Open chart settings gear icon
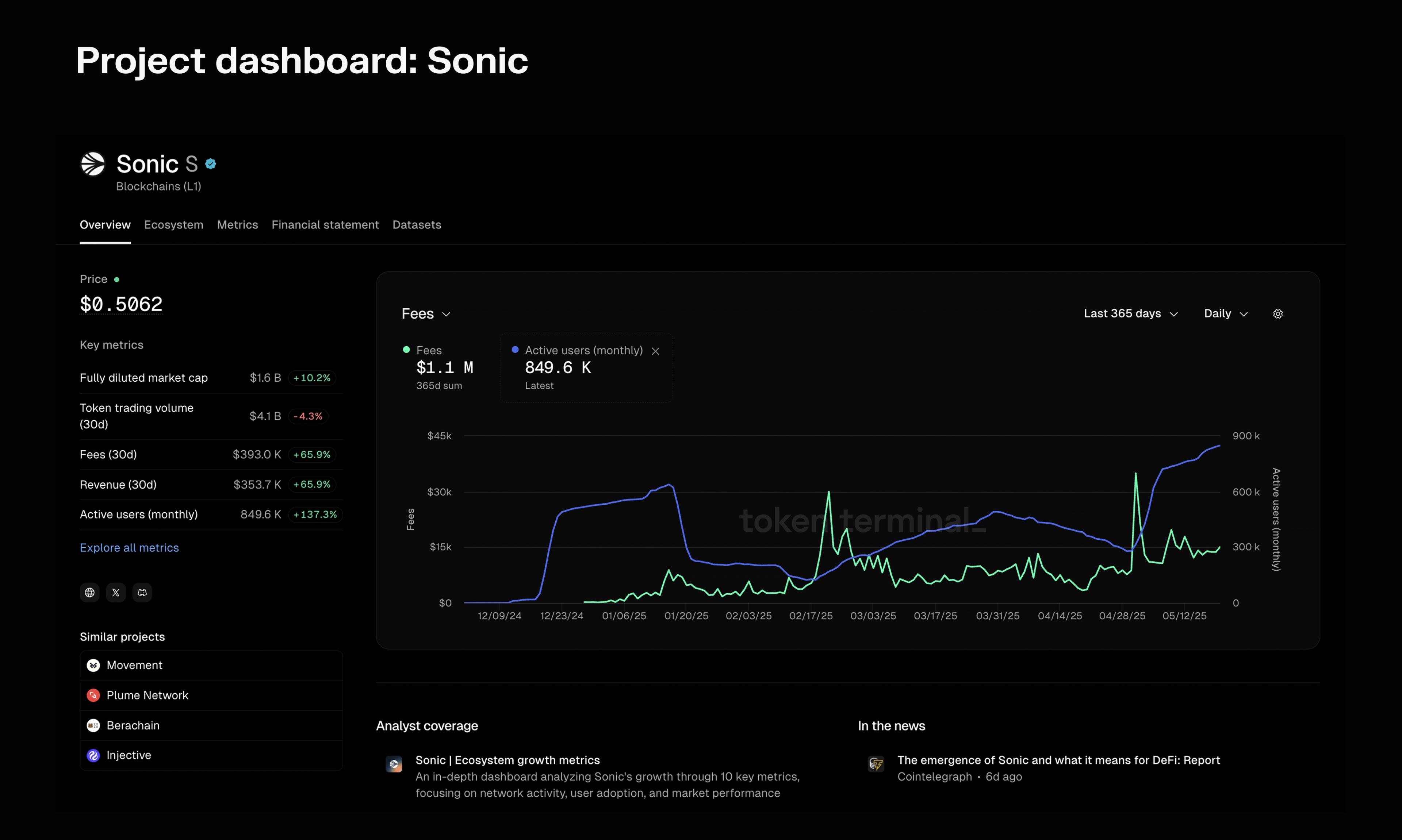 [1278, 313]
